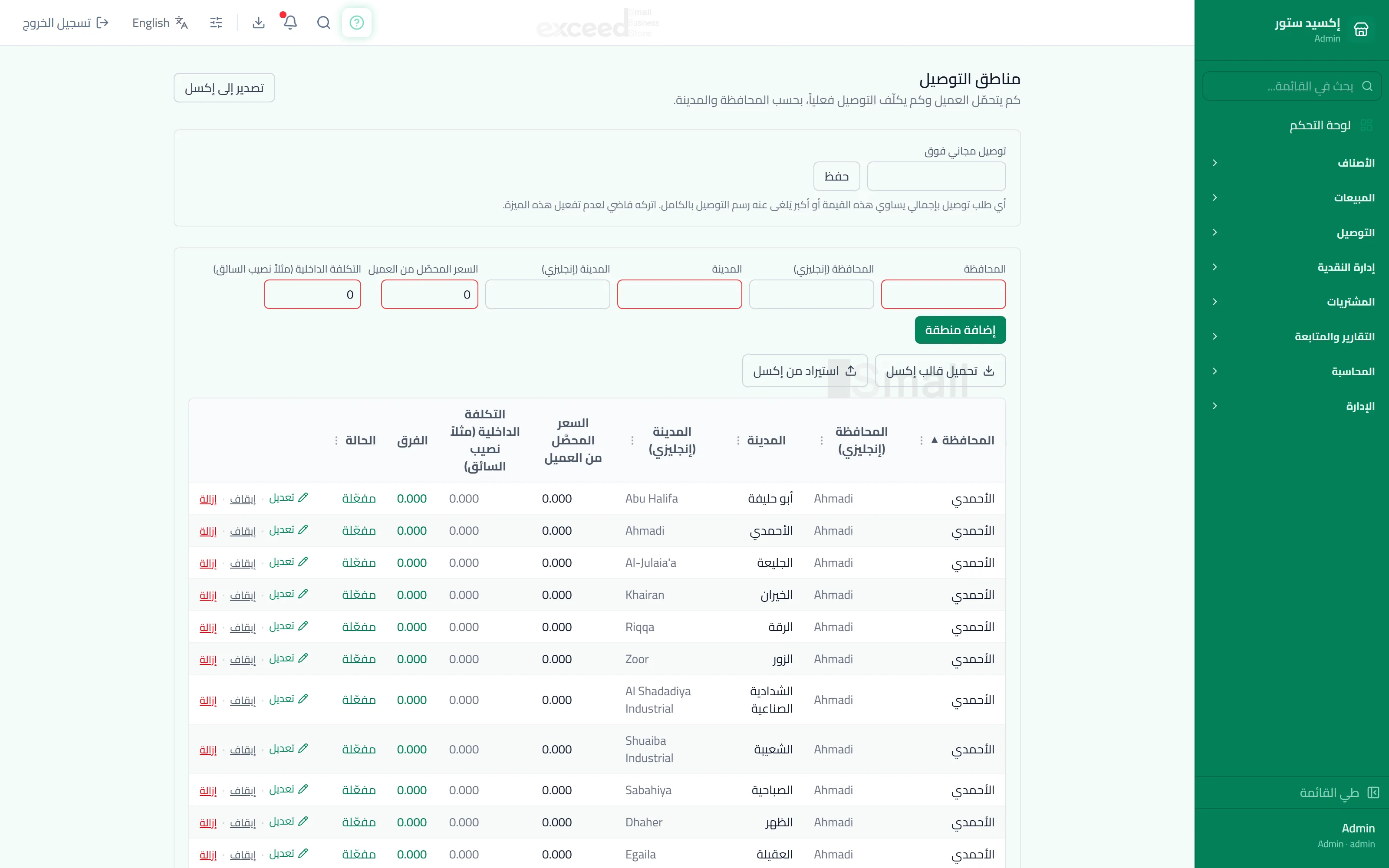Viewport: 1389px width, 868px height.
Task: Open column menu dots for المدينة column
Action: tap(737, 441)
